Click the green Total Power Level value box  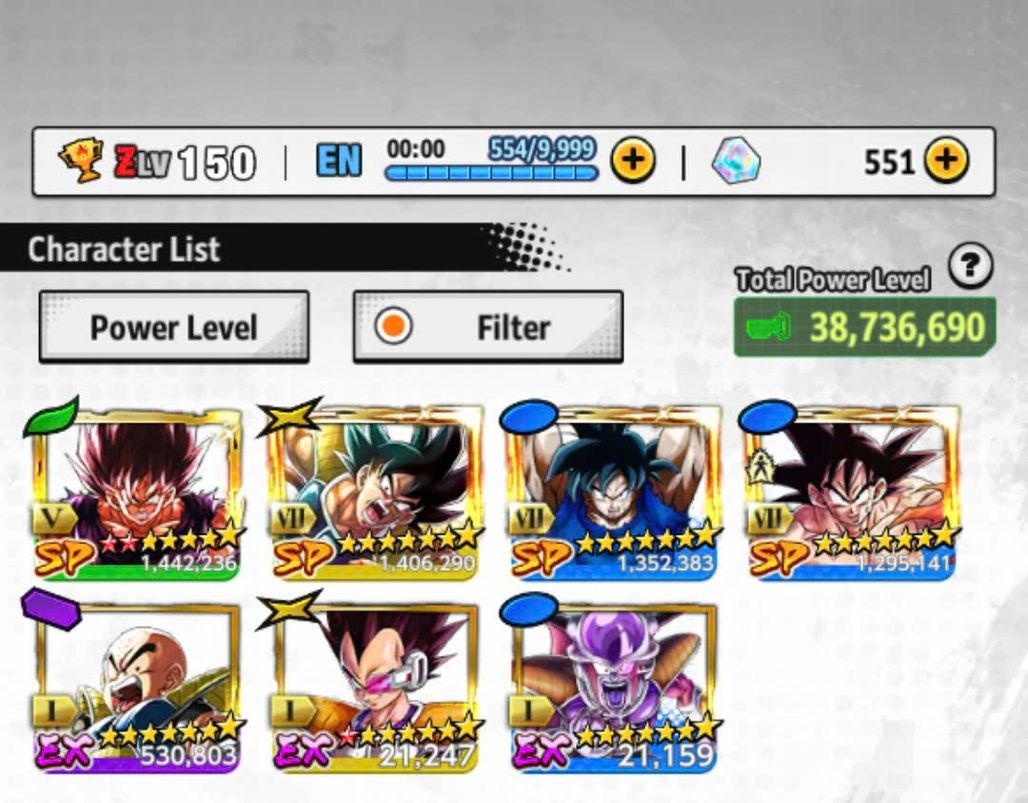tap(865, 326)
